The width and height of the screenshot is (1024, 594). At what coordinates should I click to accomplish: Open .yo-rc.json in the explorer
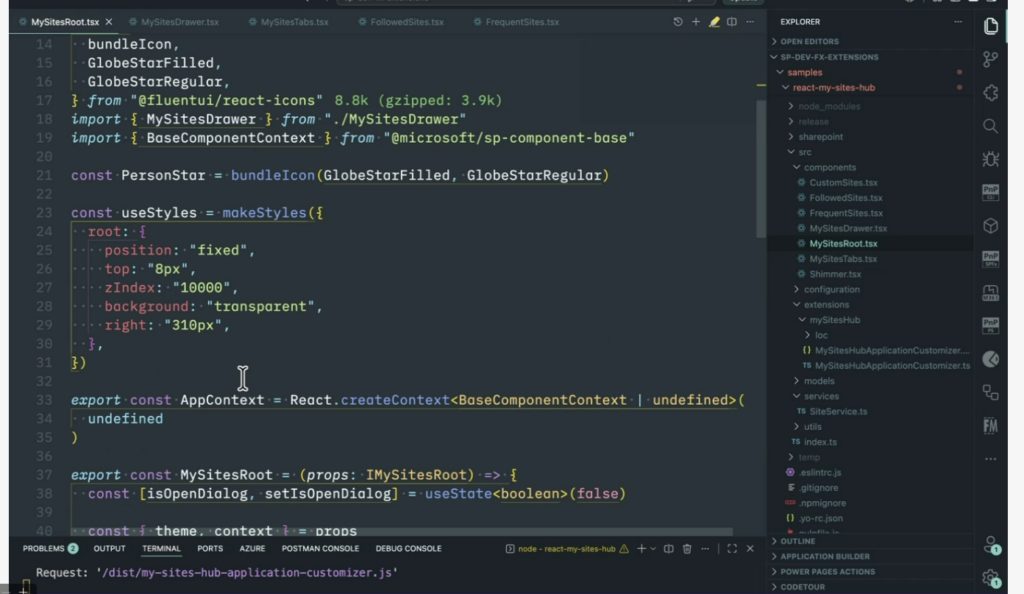pos(820,518)
